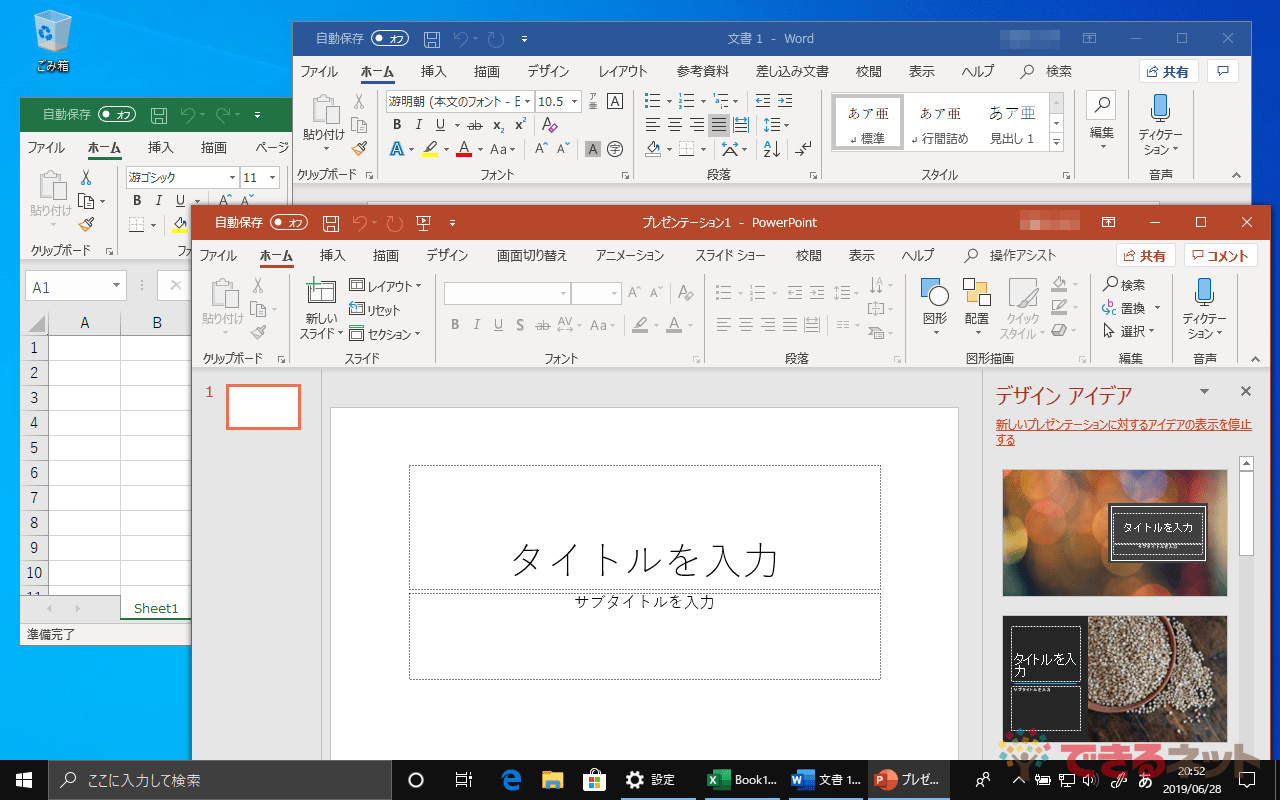Click Word's Format Painter brush

click(359, 148)
